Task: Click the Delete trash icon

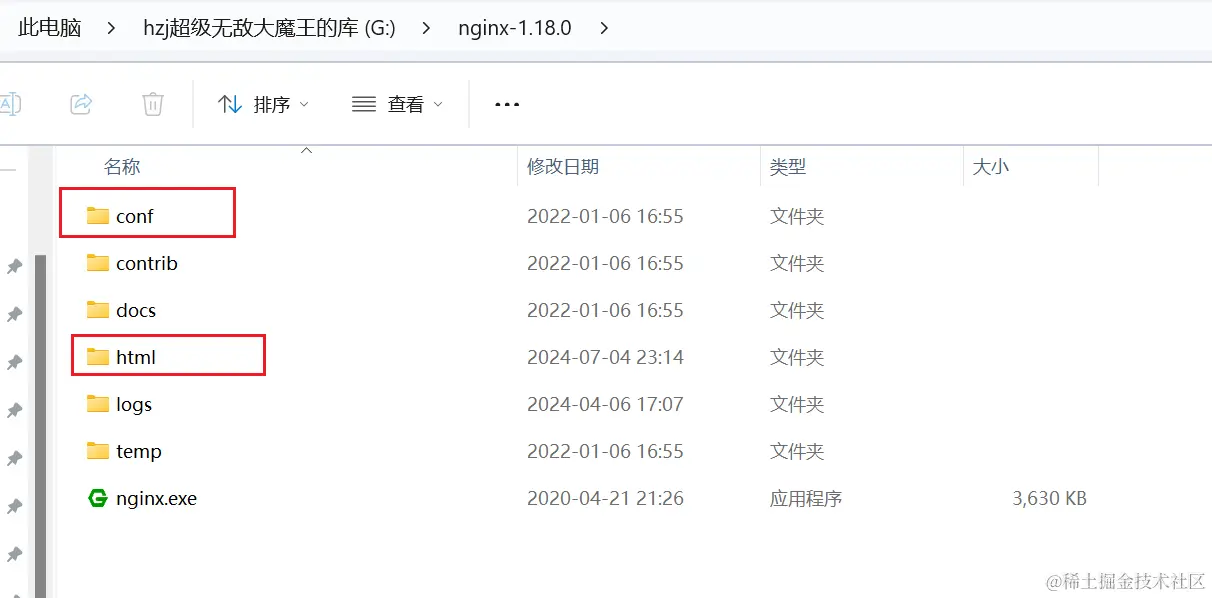Action: point(152,103)
